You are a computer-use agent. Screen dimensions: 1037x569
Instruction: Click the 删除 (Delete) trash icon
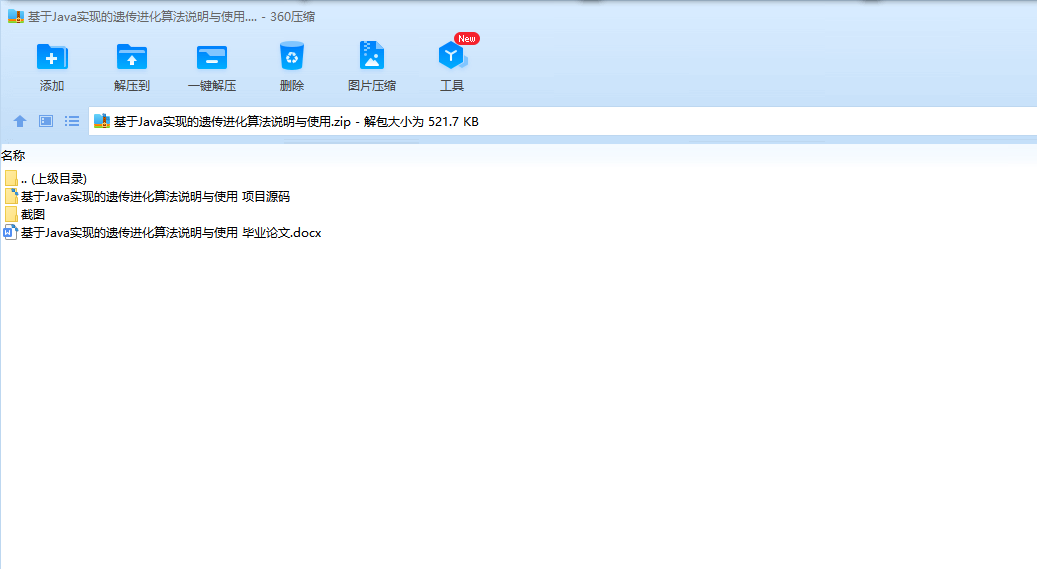click(x=292, y=56)
